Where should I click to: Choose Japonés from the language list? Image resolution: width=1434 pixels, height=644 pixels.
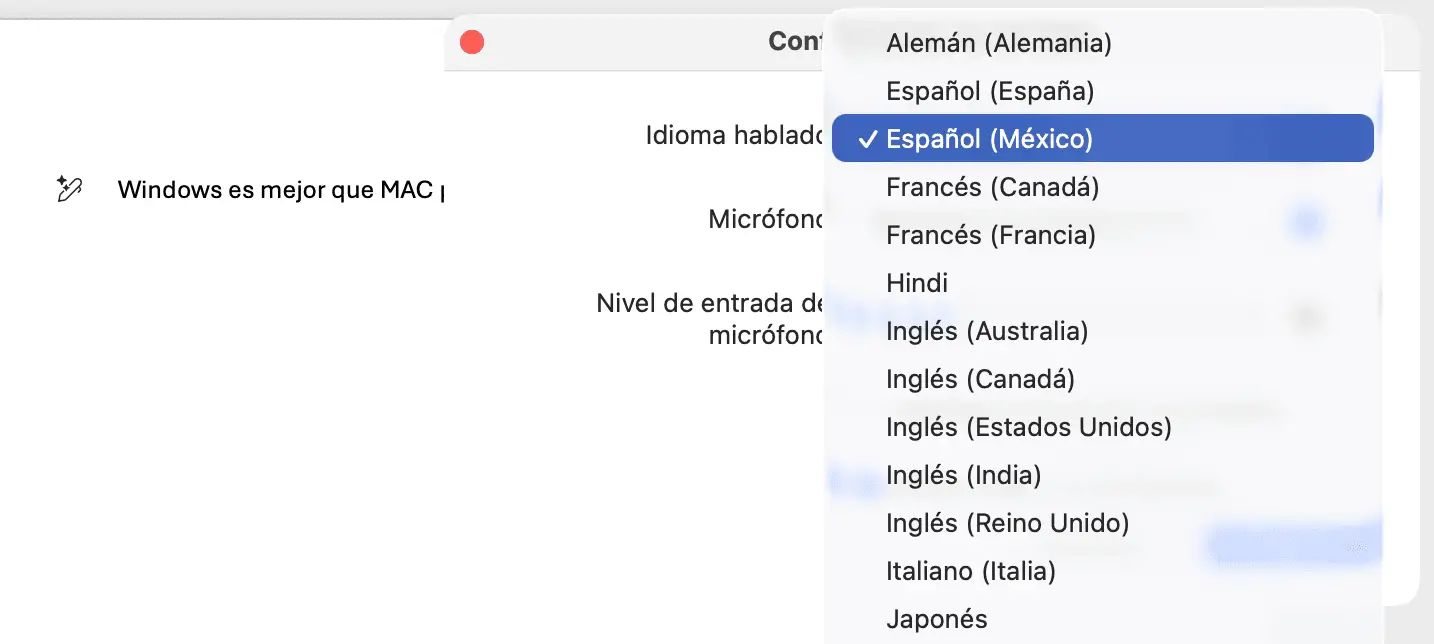pyautogui.click(x=936, y=619)
